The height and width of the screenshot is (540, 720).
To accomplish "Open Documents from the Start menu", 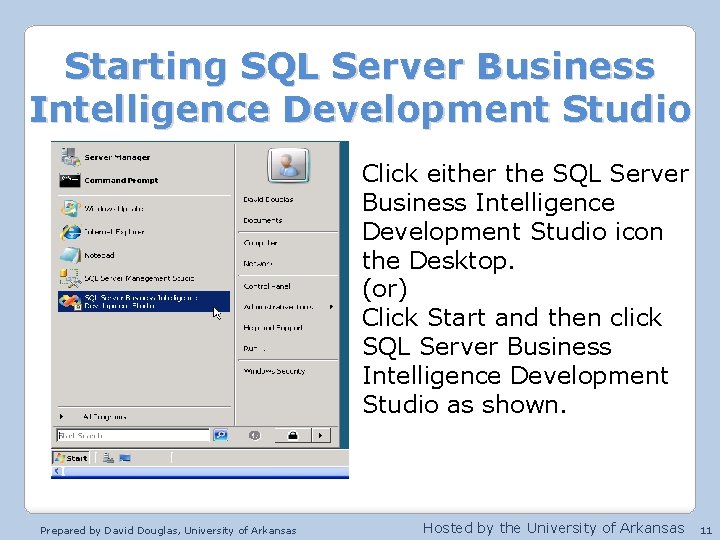I will point(263,220).
